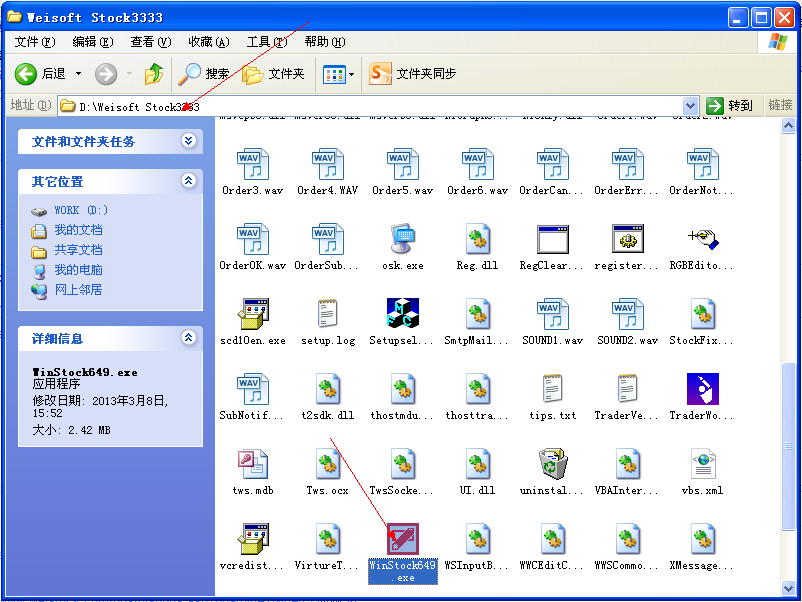Click the 转到 go button
The image size is (802, 602).
(x=730, y=105)
